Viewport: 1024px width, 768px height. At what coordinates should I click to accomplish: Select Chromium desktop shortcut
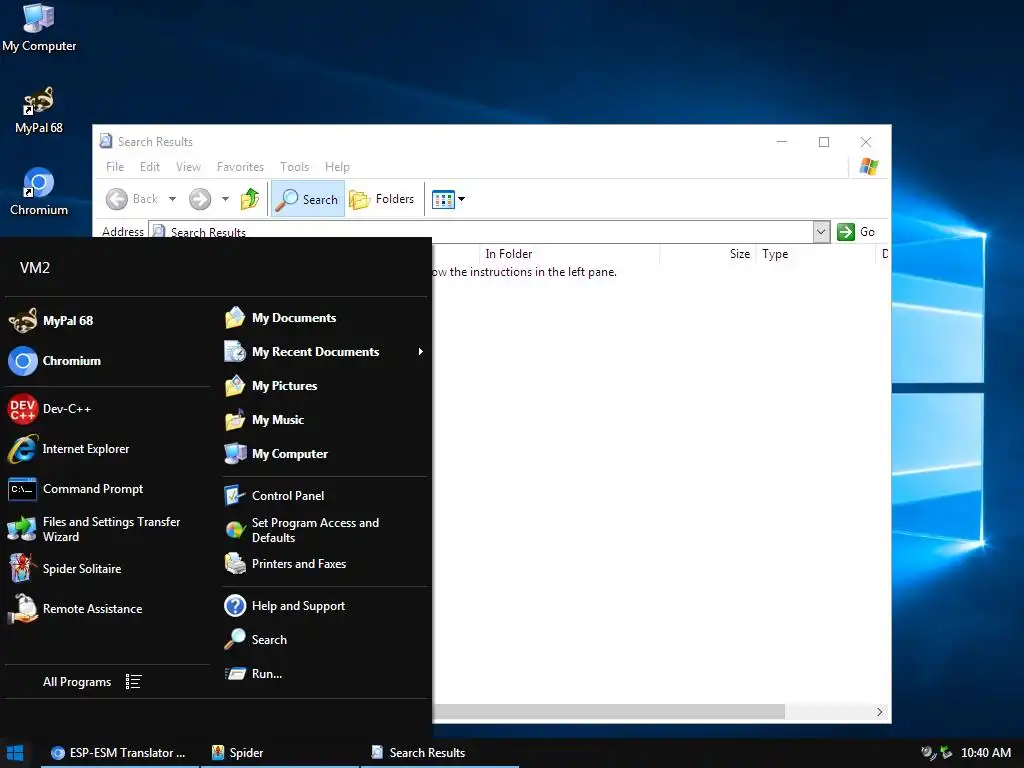pyautogui.click(x=39, y=193)
